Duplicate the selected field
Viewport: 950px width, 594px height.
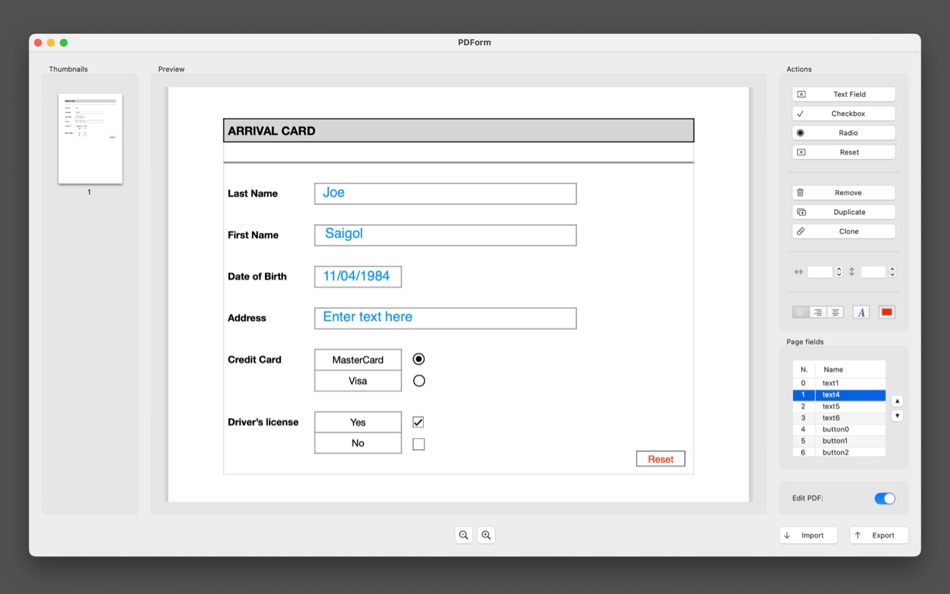[843, 212]
